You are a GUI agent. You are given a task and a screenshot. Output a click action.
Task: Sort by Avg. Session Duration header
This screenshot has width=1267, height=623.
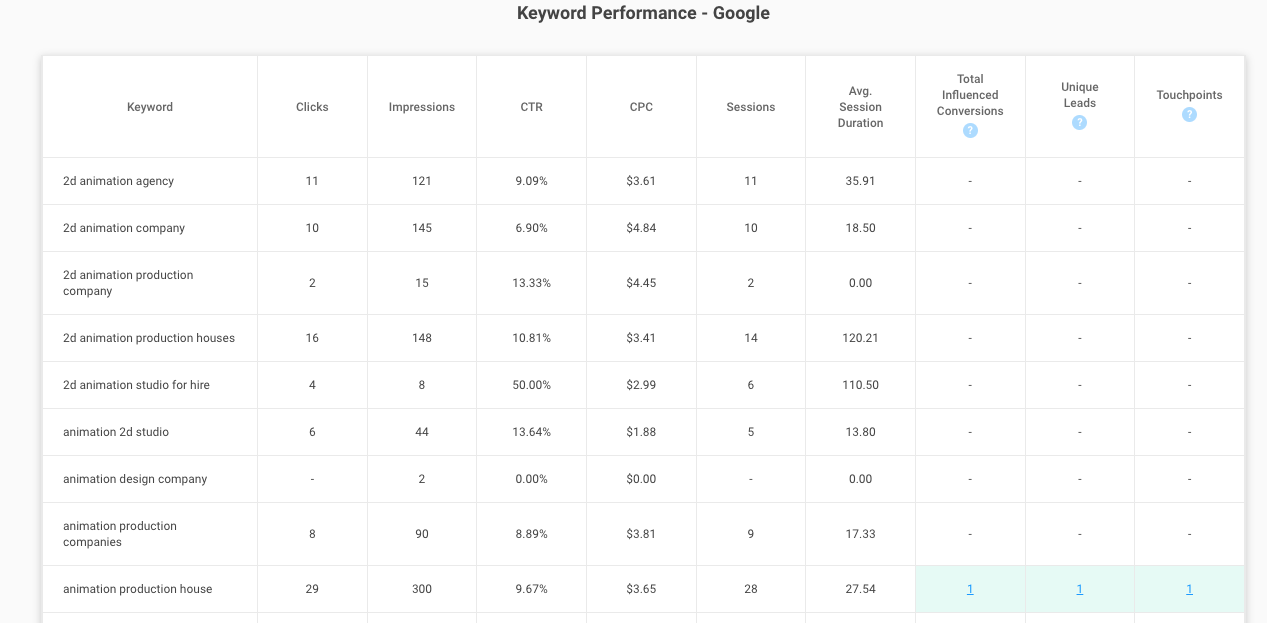point(861,107)
